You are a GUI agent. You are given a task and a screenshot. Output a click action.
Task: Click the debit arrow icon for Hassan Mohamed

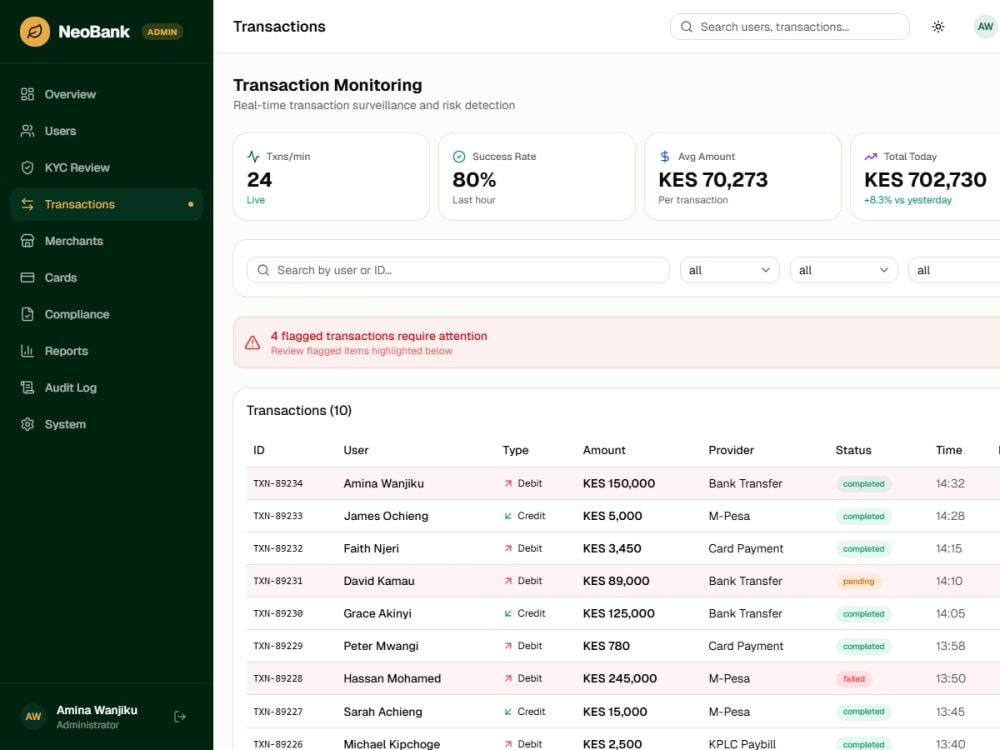(x=508, y=679)
